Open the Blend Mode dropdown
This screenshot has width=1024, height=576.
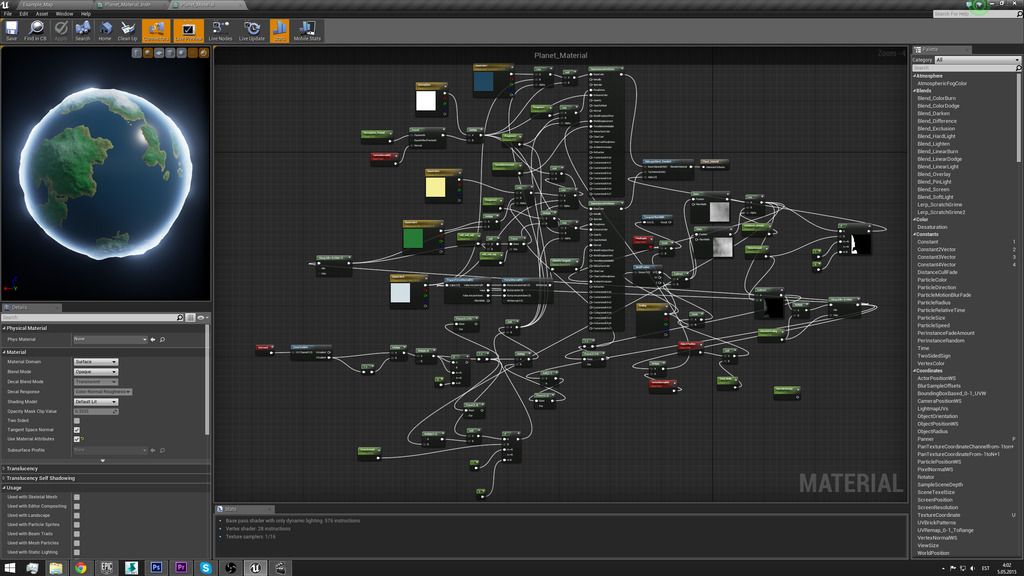[x=95, y=371]
